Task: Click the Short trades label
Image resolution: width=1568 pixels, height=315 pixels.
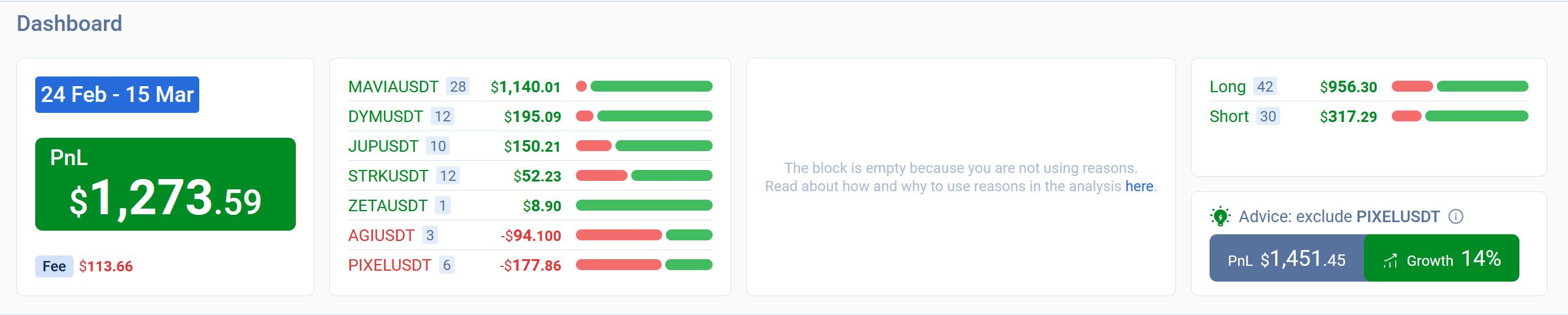Action: 1228,117
